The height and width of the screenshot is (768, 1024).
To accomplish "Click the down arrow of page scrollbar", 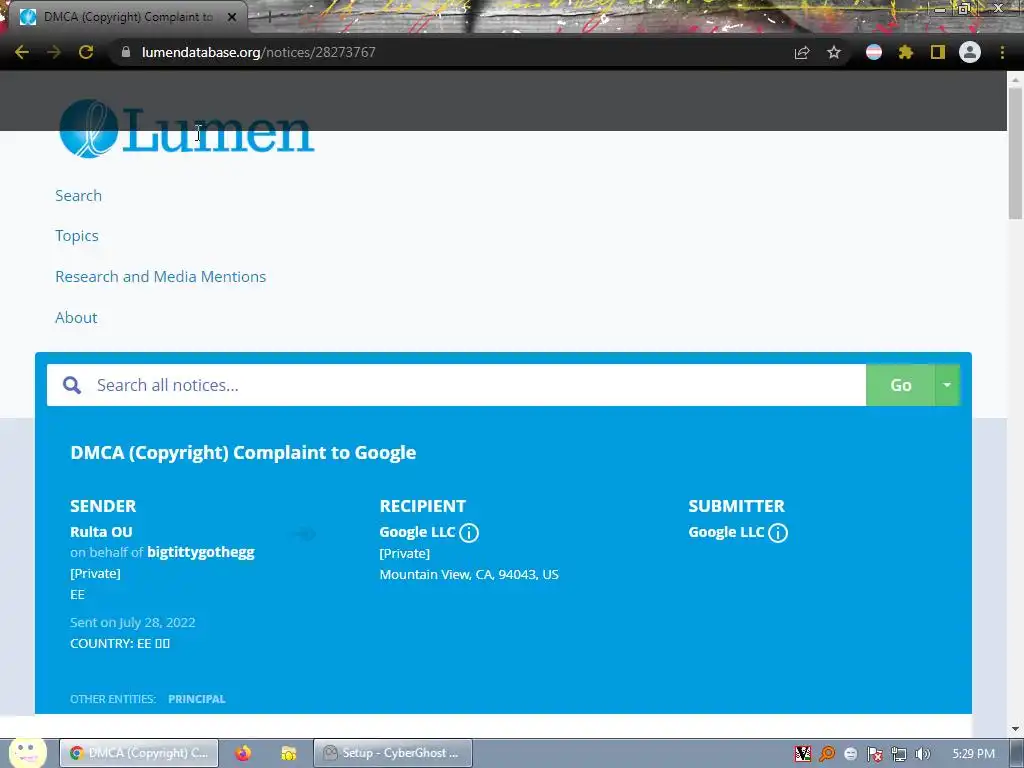I will 1016,729.
